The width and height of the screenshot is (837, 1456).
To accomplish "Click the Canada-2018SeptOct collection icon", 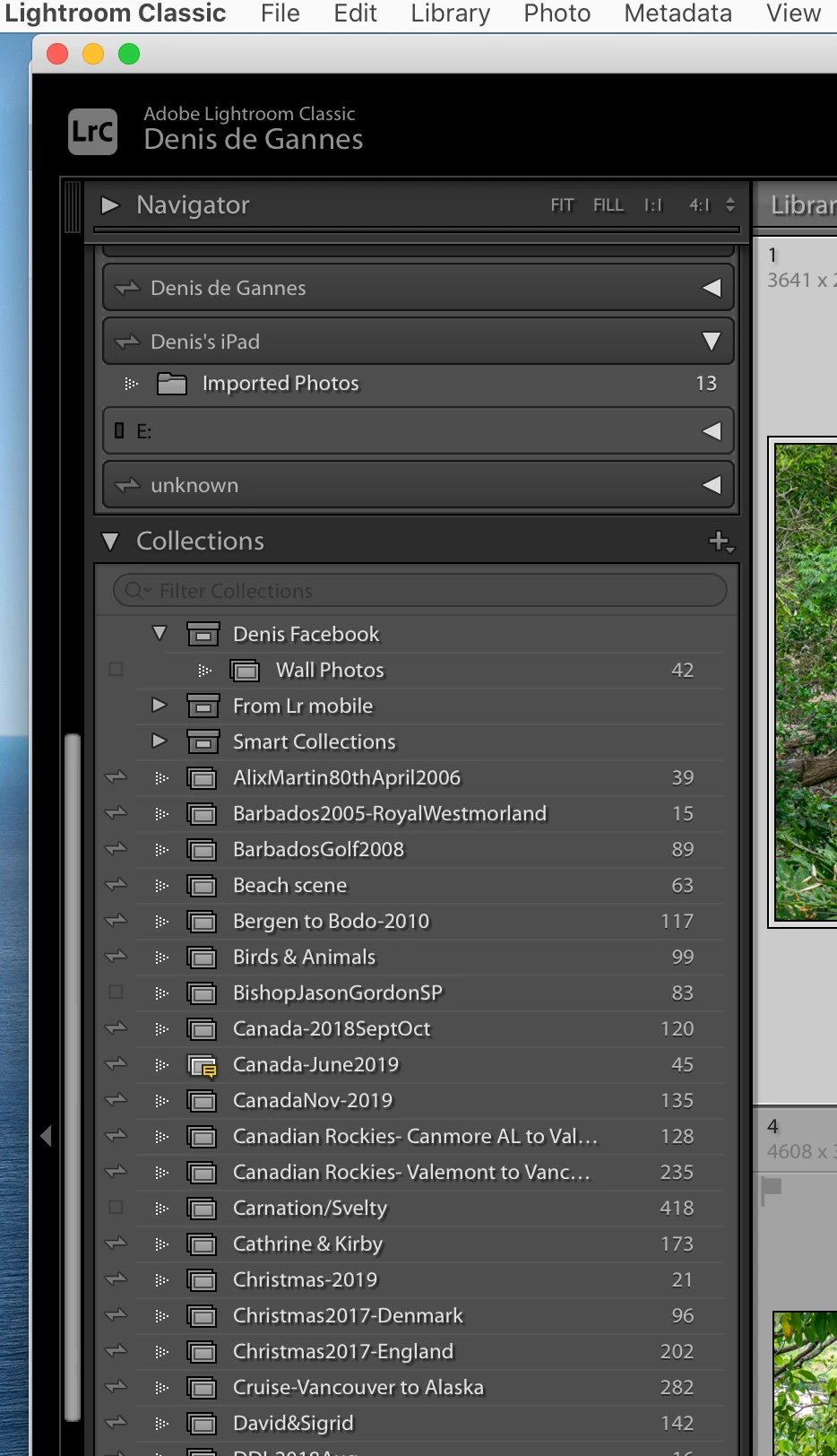I will (203, 1028).
